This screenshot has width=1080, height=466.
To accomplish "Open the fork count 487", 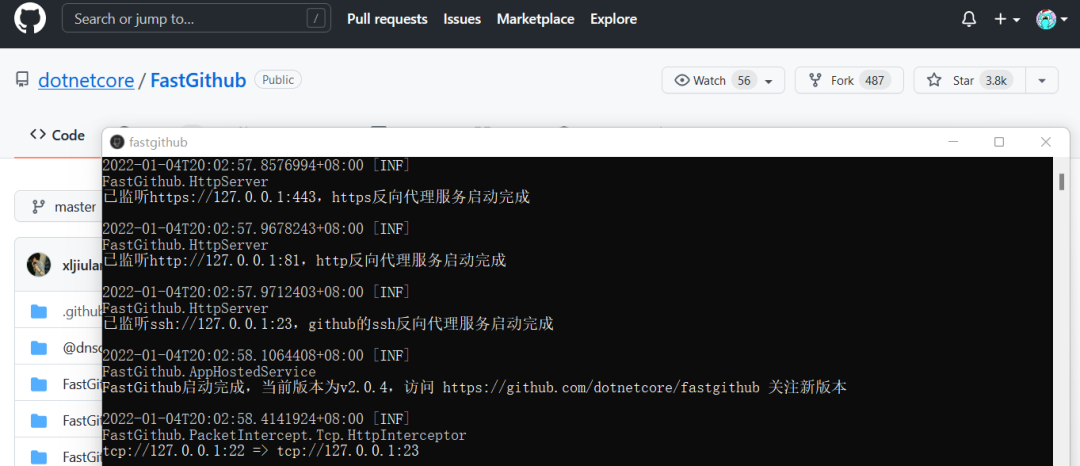I will (875, 81).
